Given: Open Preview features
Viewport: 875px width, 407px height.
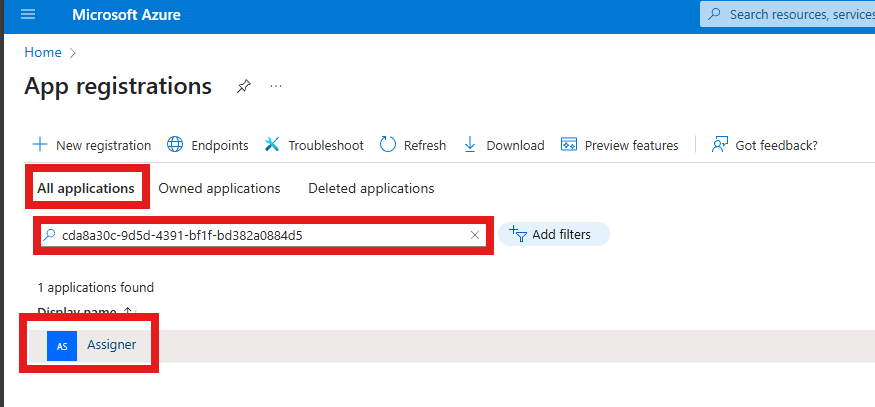Looking at the screenshot, I should (x=619, y=145).
